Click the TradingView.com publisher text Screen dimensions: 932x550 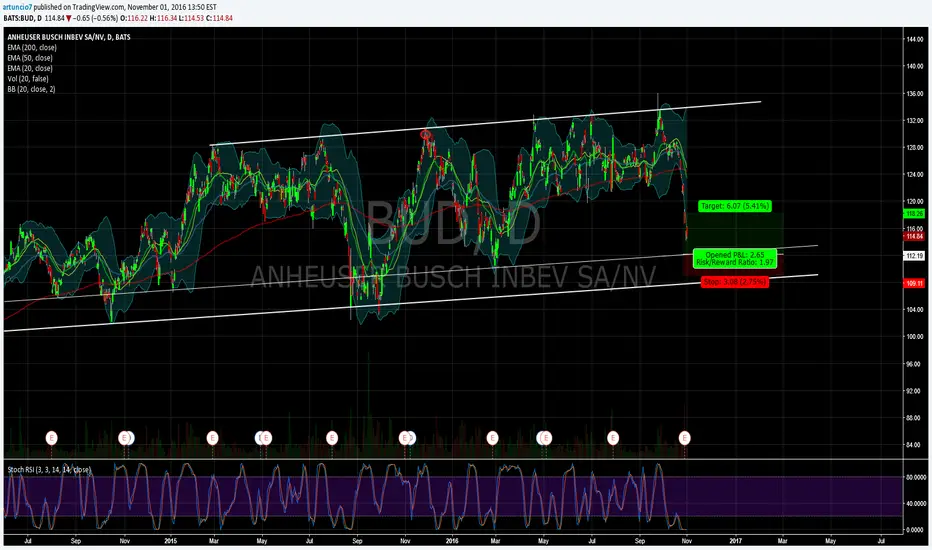tap(95, 7)
